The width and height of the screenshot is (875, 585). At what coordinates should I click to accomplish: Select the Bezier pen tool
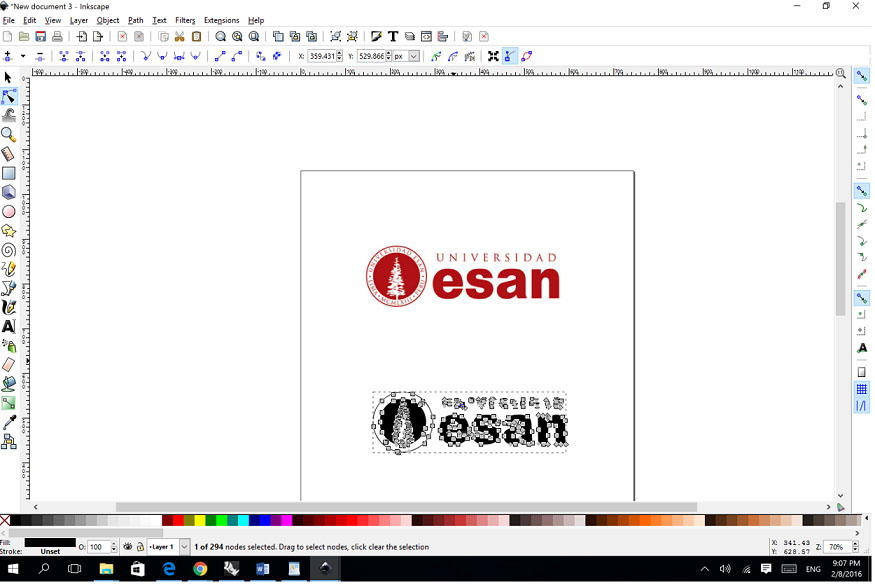8,288
